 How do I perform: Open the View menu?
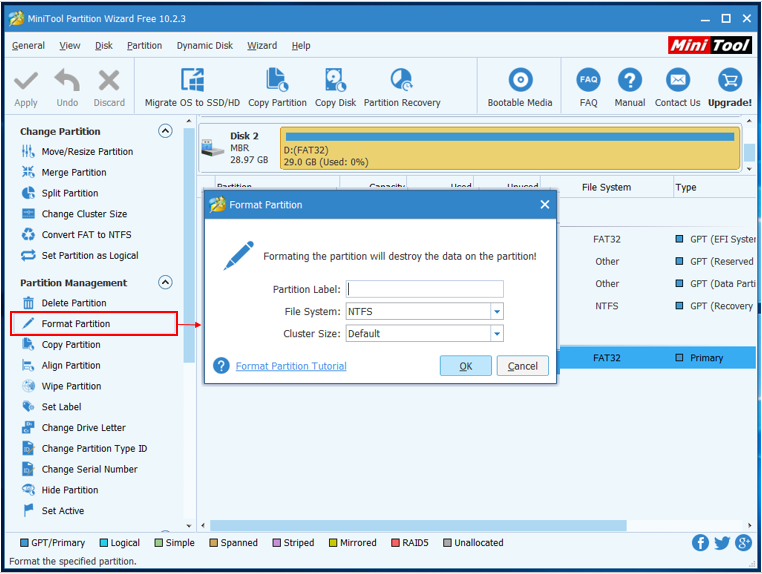(x=69, y=46)
